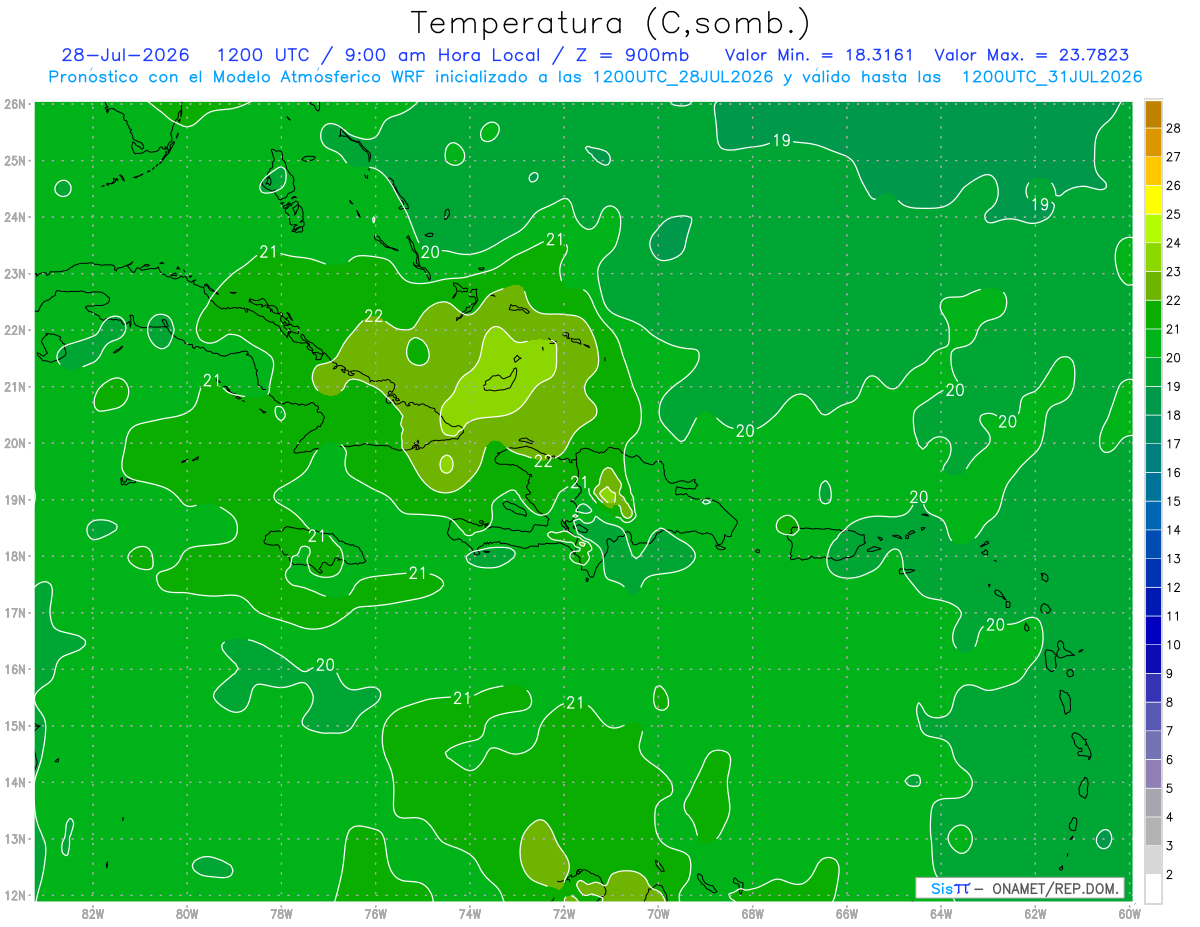Click the 16N latitude label
The image size is (1200, 927).
[x=14, y=669]
